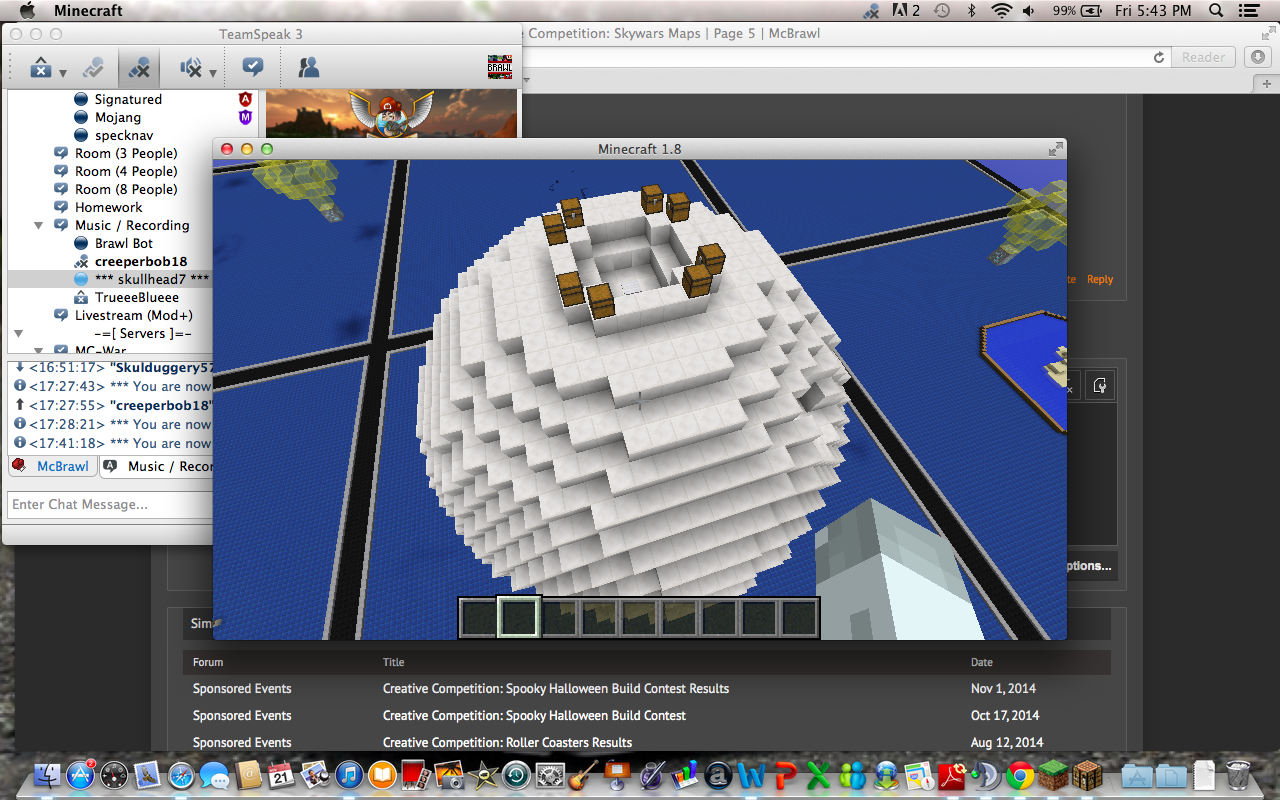Viewport: 1280px width, 800px height.
Task: Open the Away status dropdown arrow
Action: click(63, 73)
